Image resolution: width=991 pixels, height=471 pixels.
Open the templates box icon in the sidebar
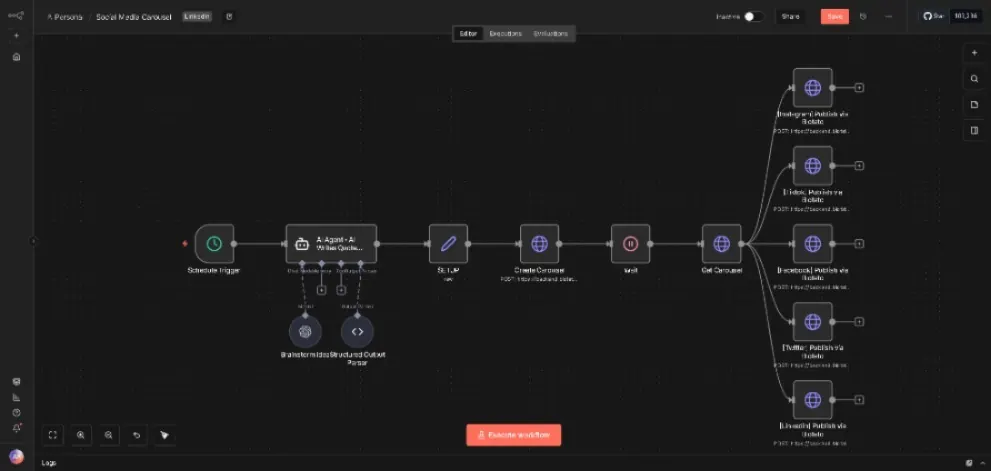tap(16, 382)
